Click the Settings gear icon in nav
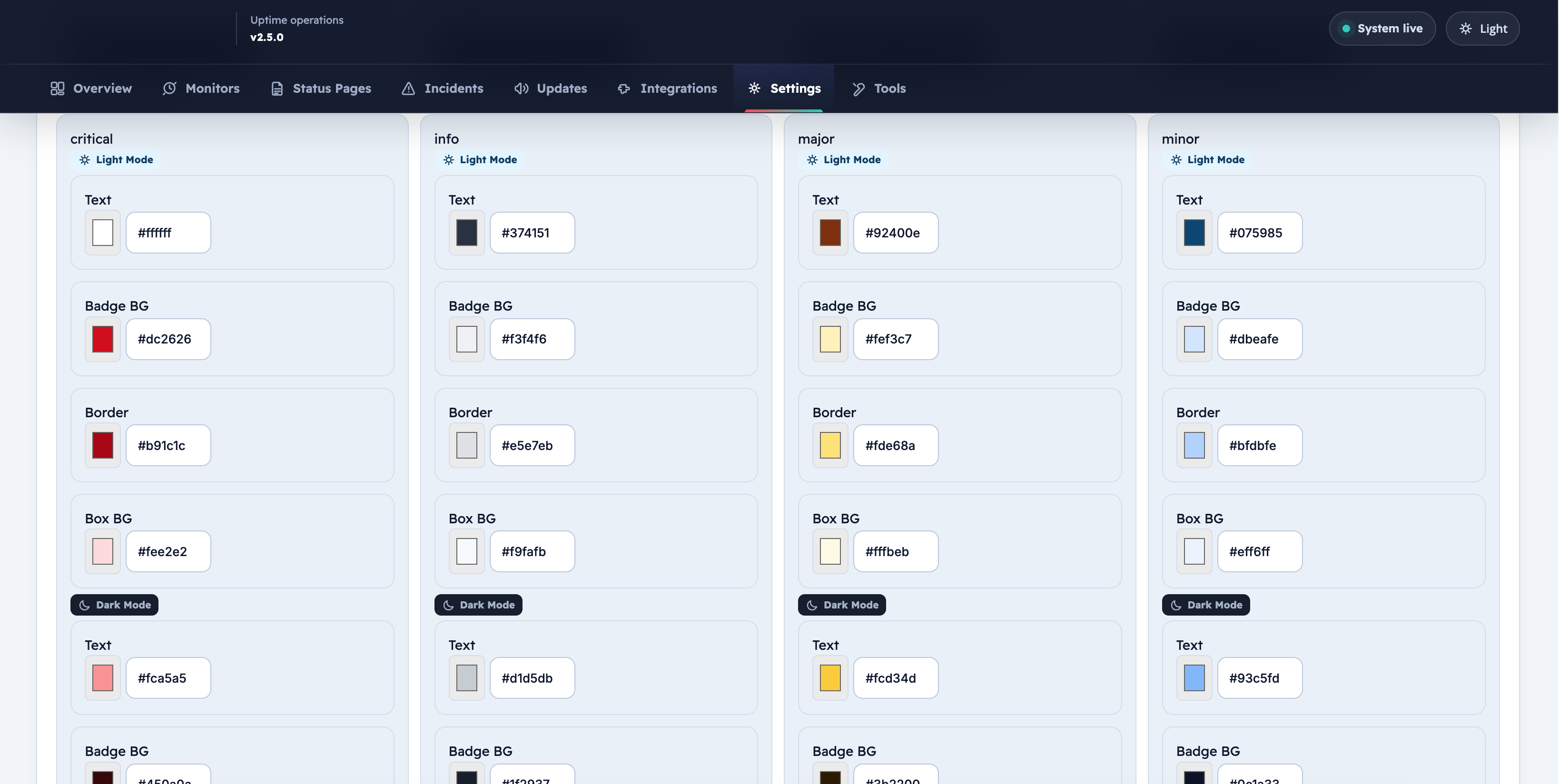Screen dimensions: 1559x784 [x=754, y=88]
